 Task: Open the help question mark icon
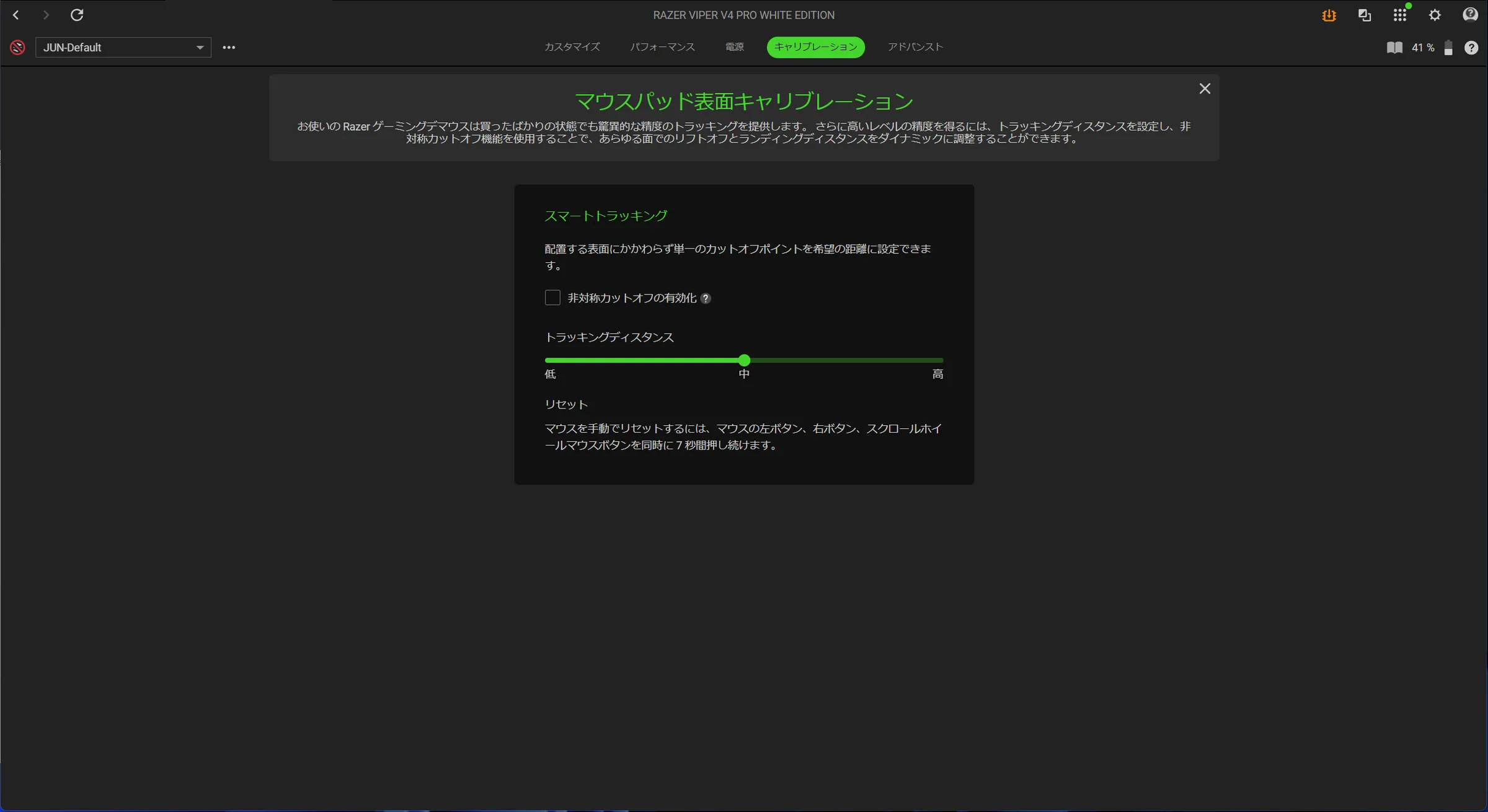point(1471,48)
